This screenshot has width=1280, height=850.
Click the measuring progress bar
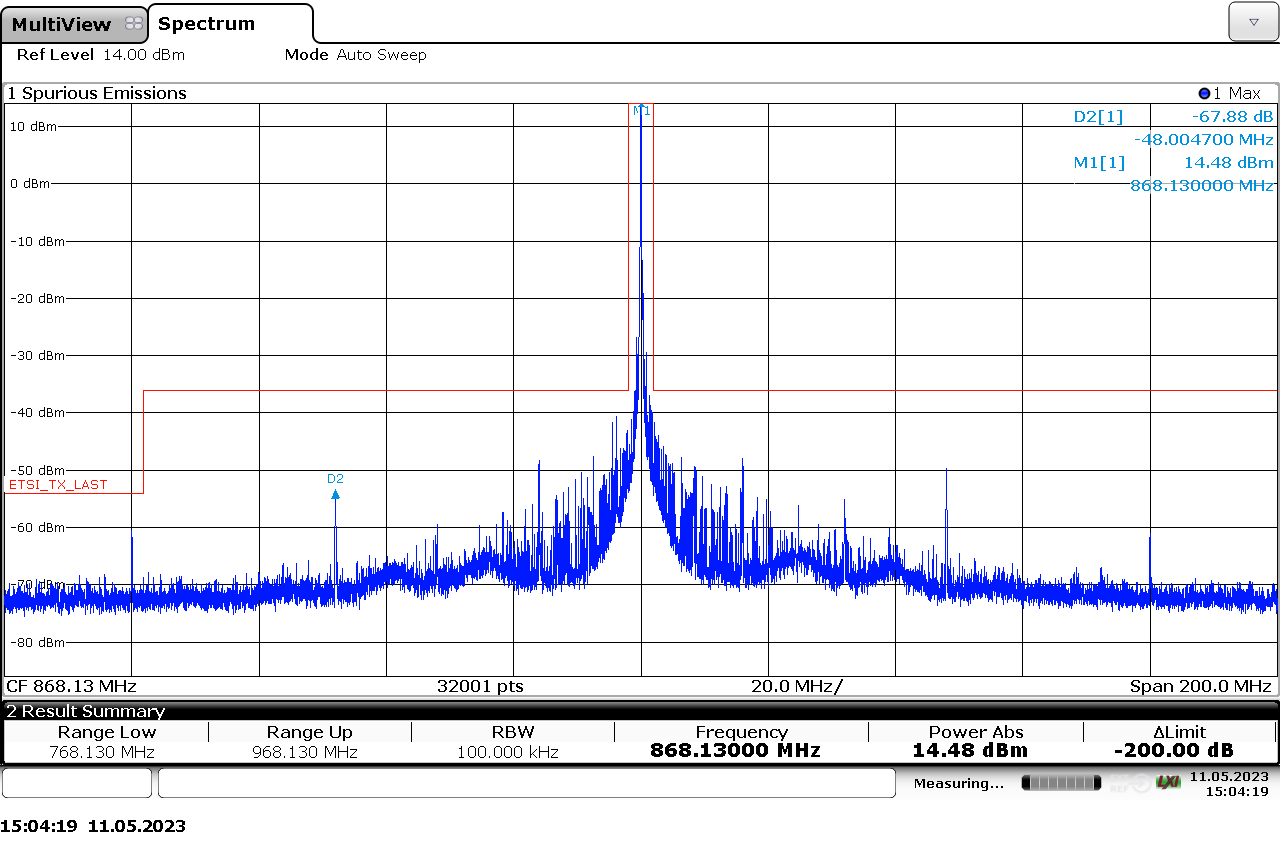click(x=1061, y=782)
